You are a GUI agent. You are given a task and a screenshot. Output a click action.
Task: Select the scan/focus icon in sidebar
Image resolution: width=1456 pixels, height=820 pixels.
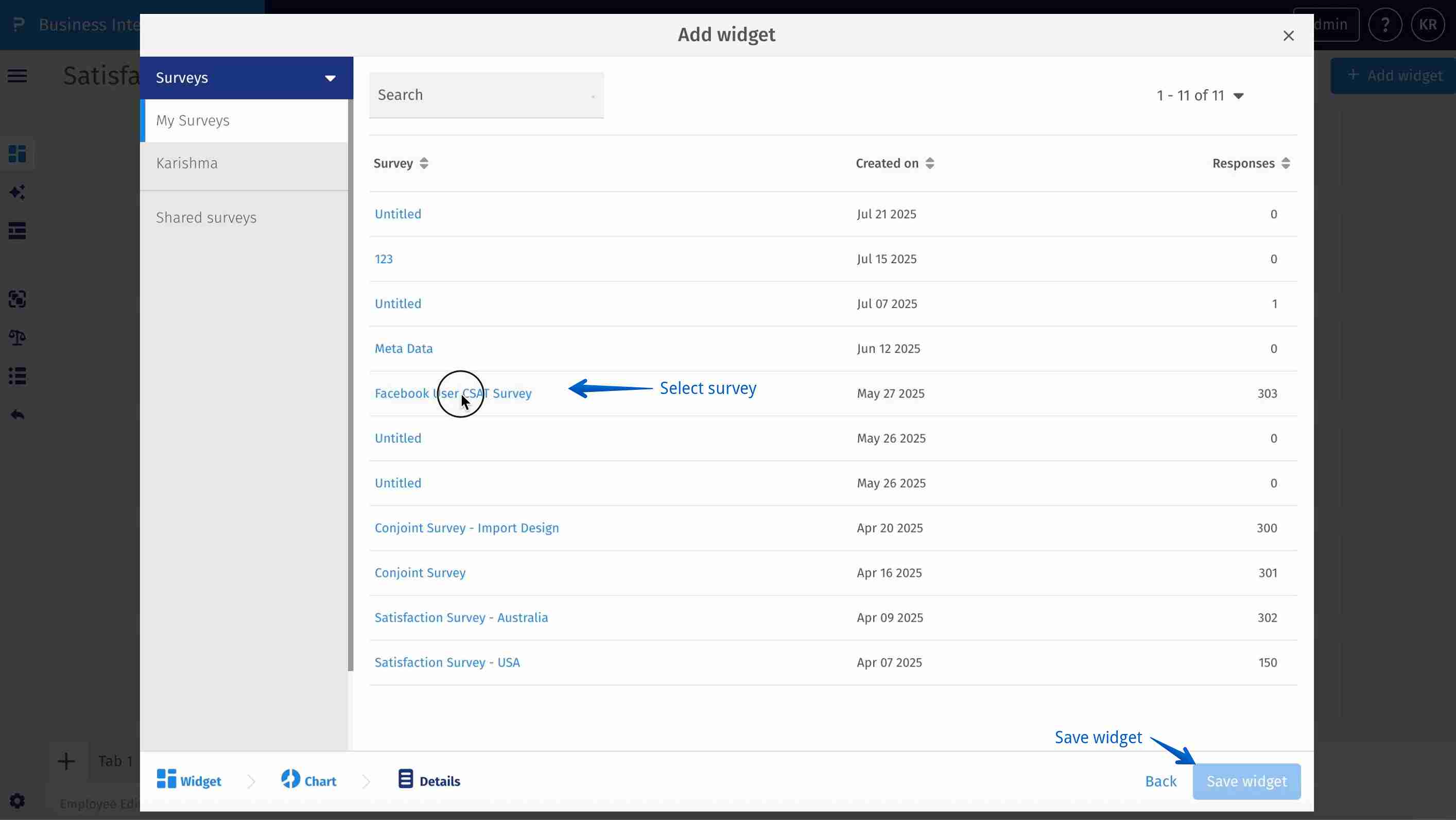tap(17, 300)
